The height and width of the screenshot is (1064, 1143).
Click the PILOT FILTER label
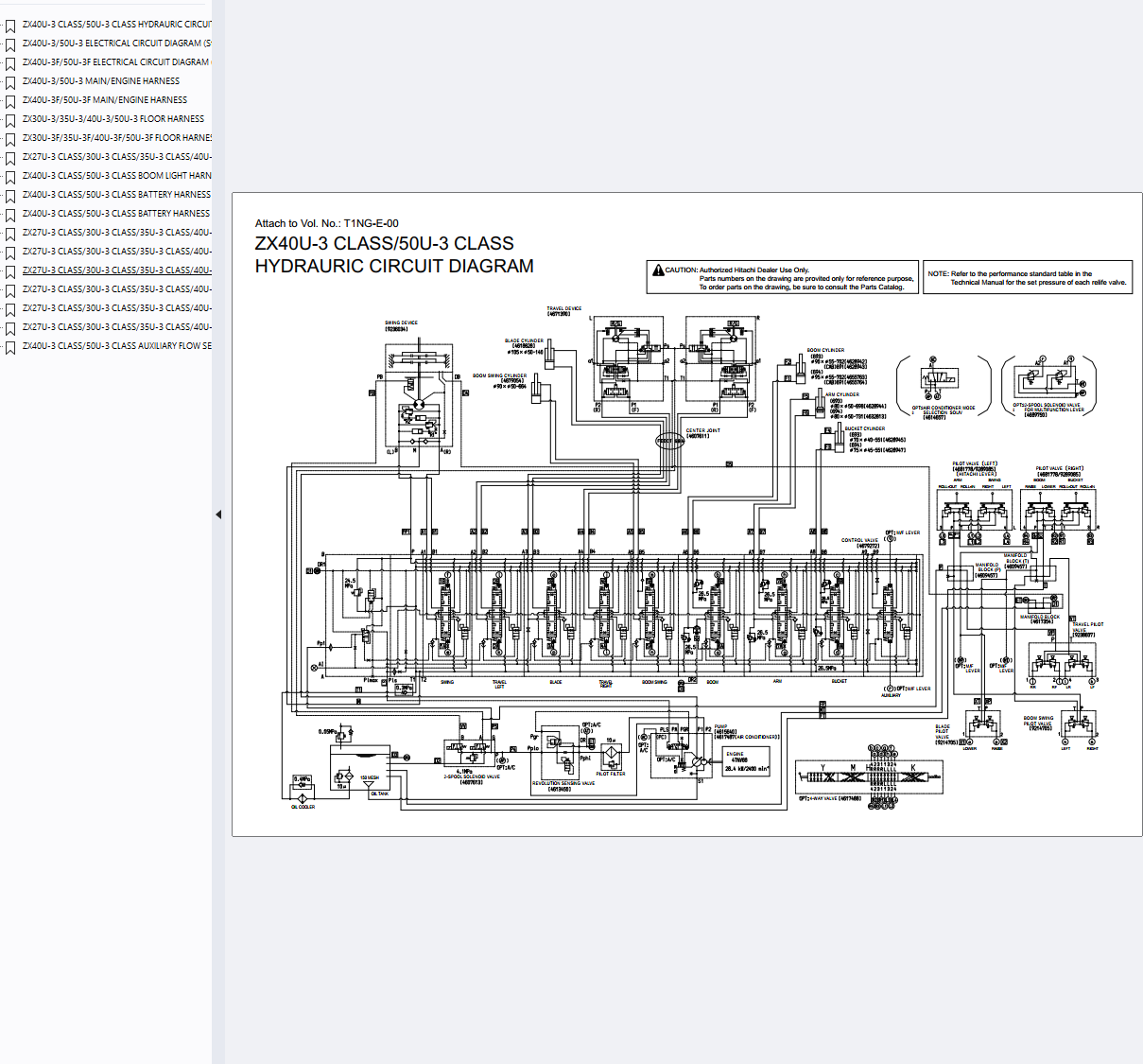(x=611, y=774)
